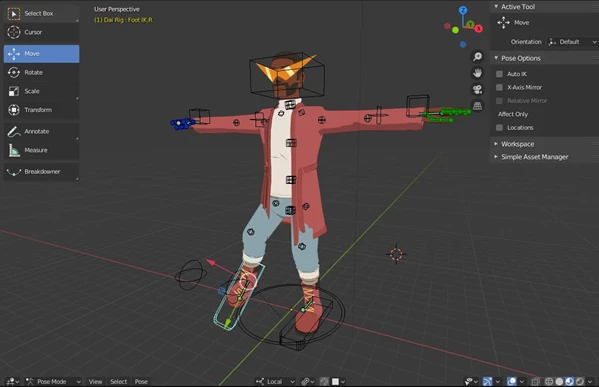Enable Auto IK checkbox

[499, 74]
